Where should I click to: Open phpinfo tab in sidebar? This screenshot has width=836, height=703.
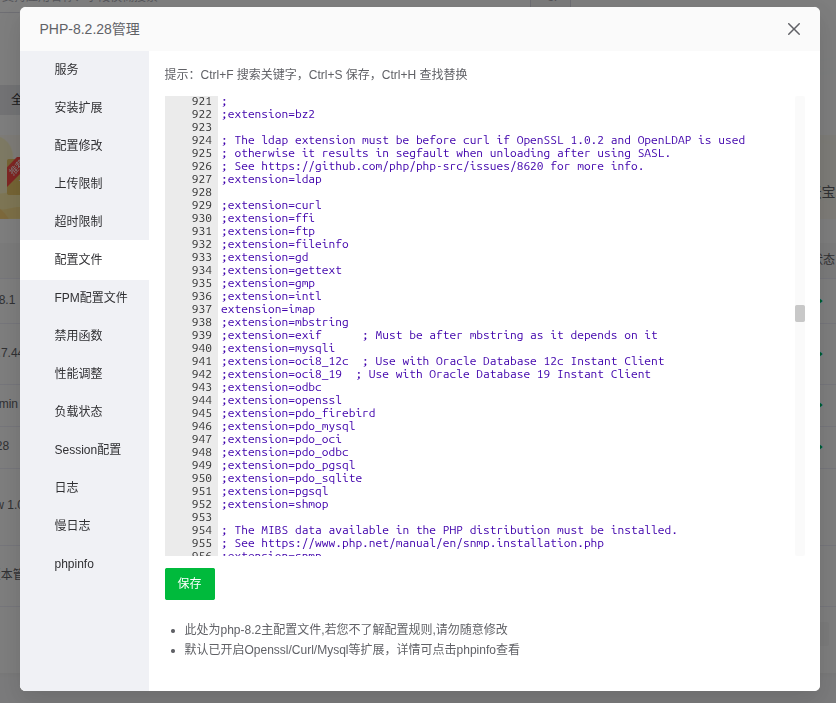(74, 563)
